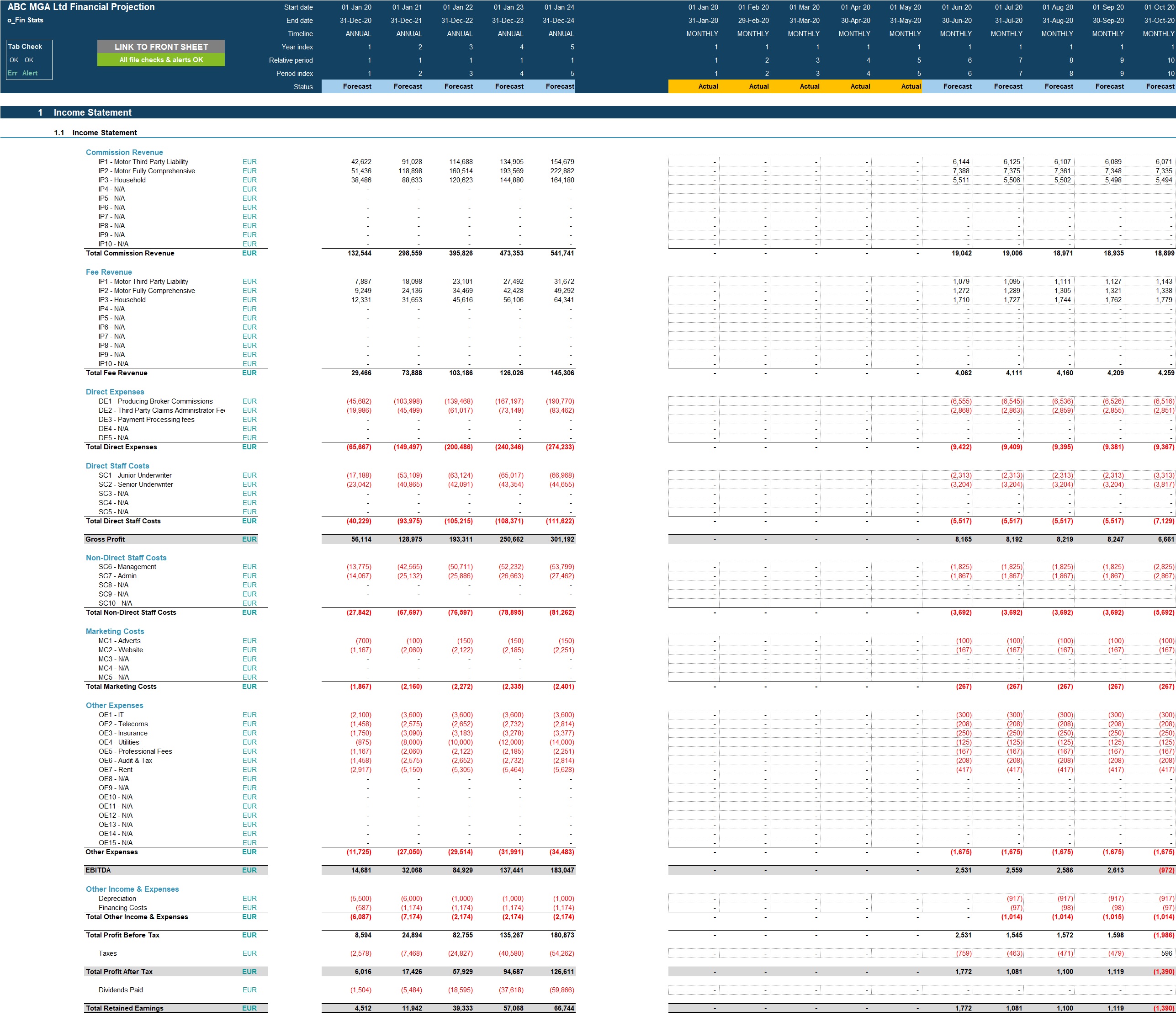
Task: Select the SC6 - Management label
Action: click(127, 567)
